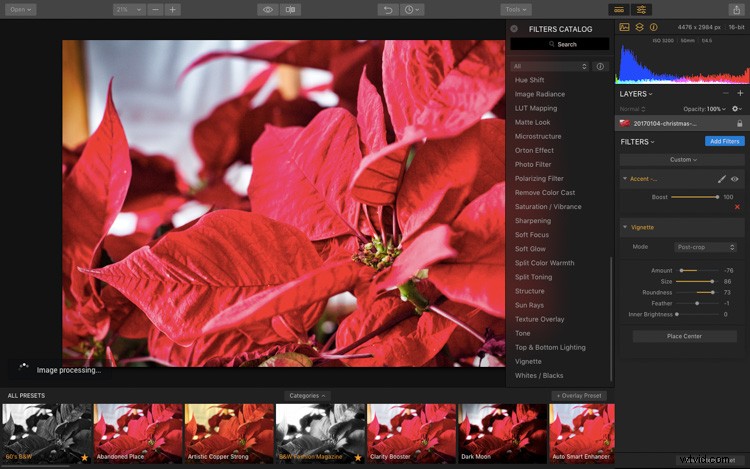Screen dimensions: 750x469
Task: Select the 20170104-christmas layer
Action: click(x=682, y=123)
